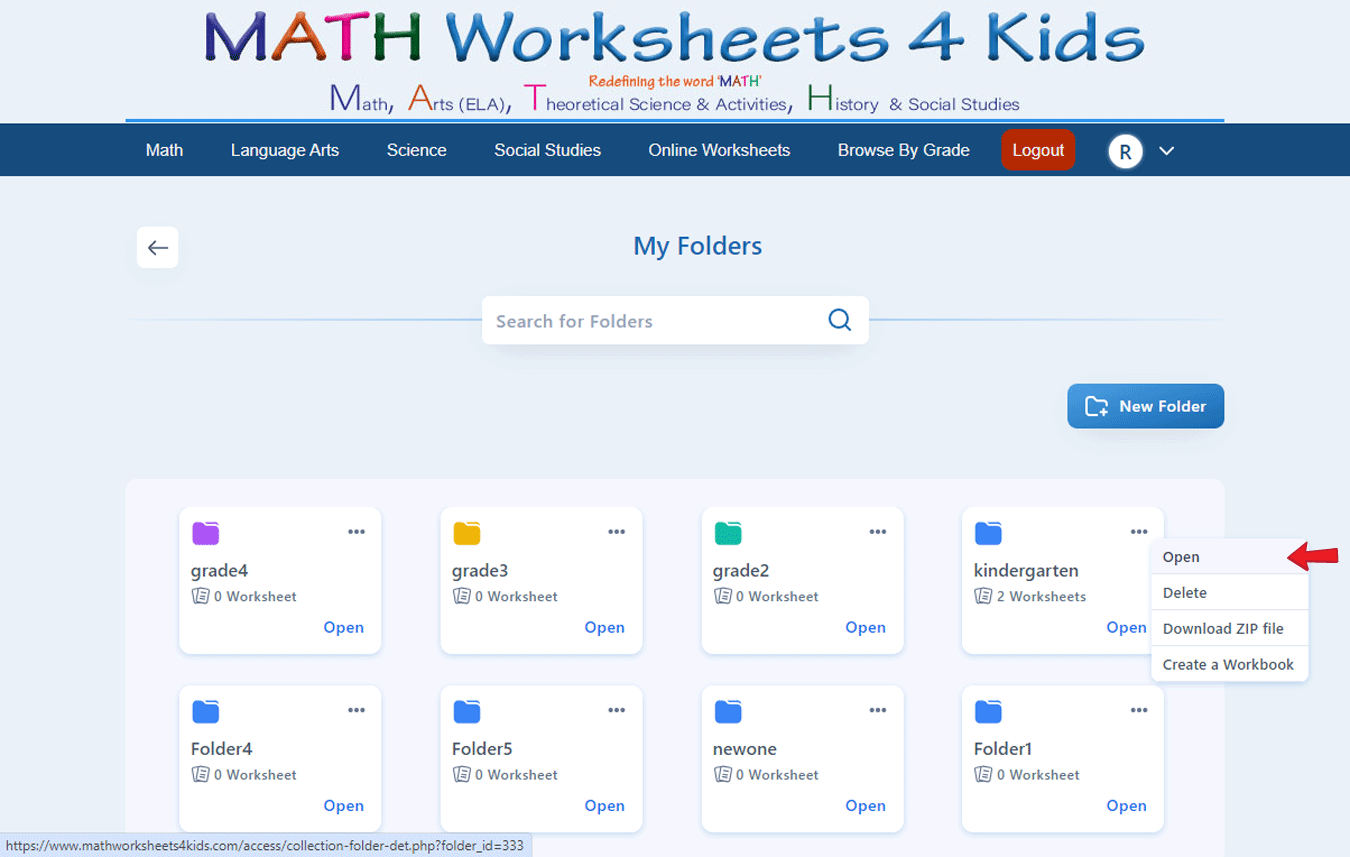Viewport: 1350px width, 857px height.
Task: Click the worksheet count icon on grade4
Action: click(199, 596)
